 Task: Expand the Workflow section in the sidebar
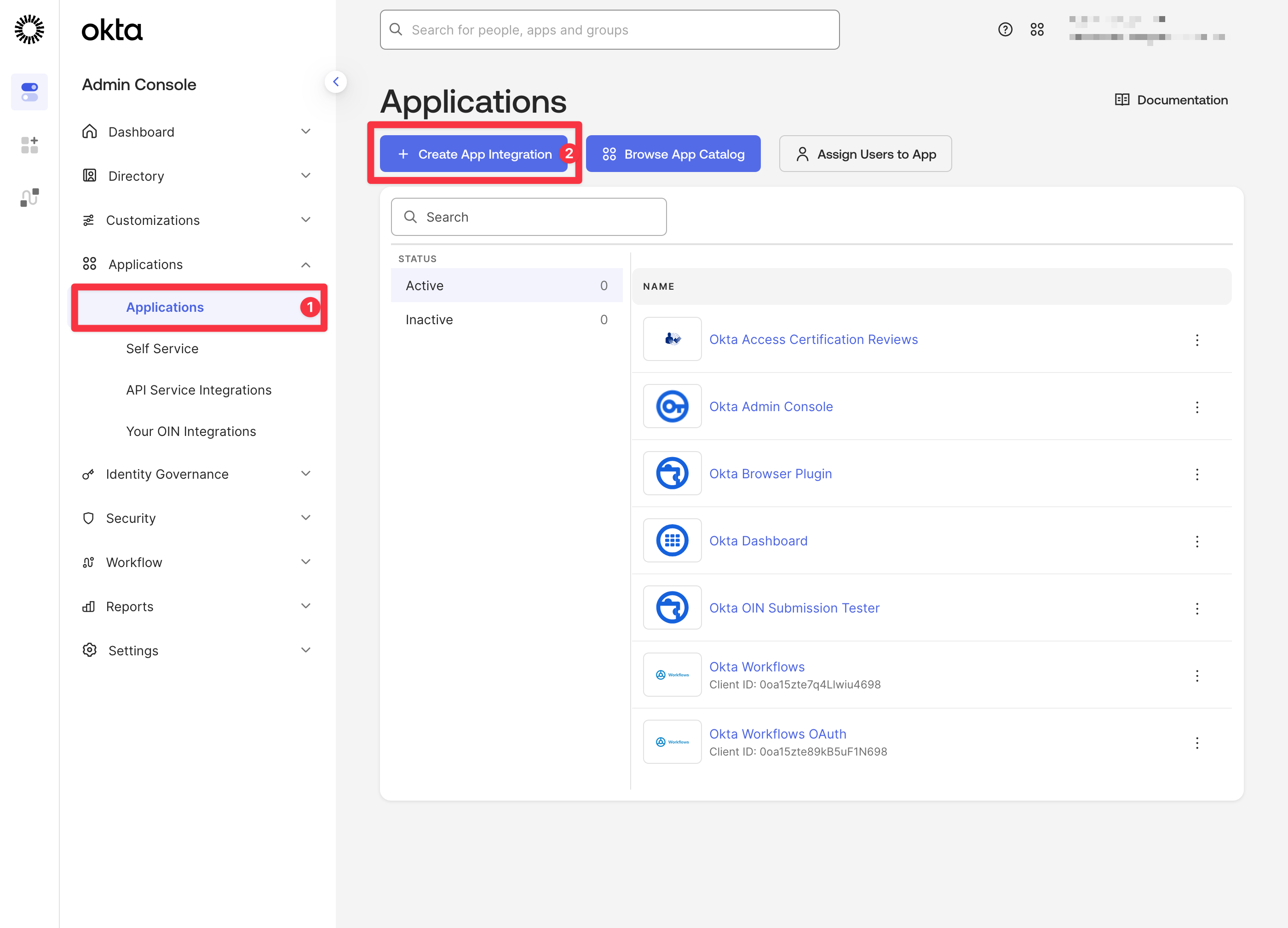click(x=197, y=562)
